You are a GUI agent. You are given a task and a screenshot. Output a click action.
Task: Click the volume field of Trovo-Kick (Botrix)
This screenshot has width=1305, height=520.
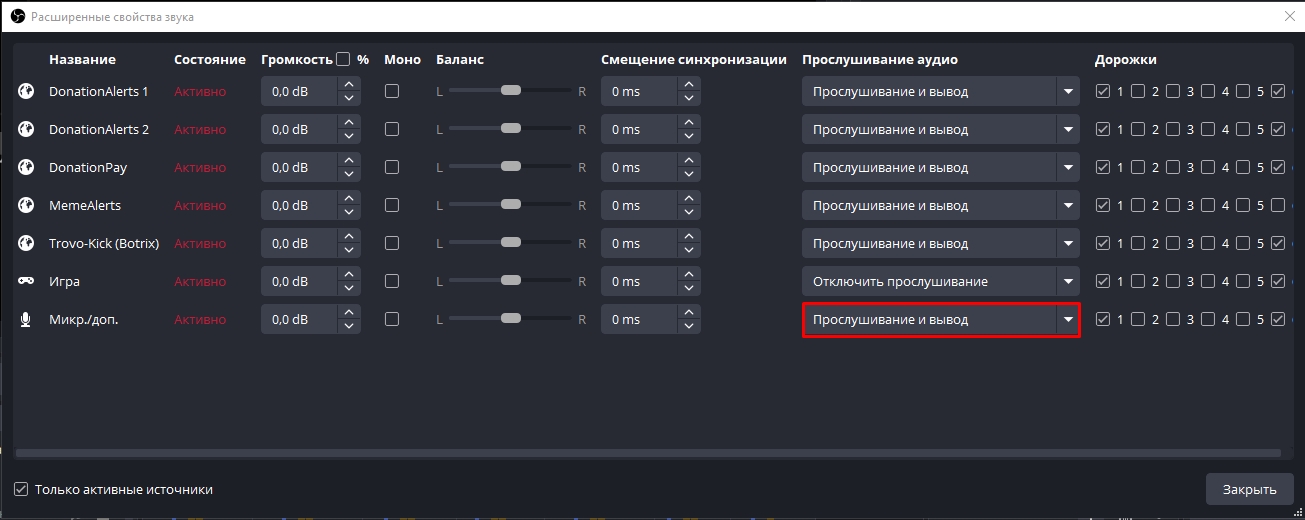299,243
